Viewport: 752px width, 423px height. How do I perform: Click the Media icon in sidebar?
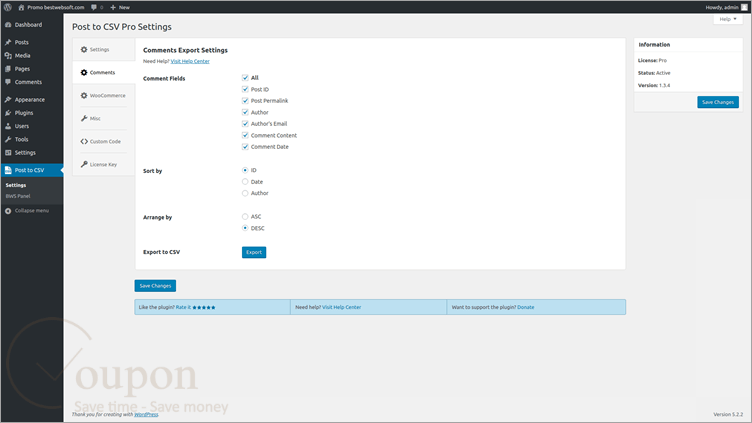click(x=8, y=56)
